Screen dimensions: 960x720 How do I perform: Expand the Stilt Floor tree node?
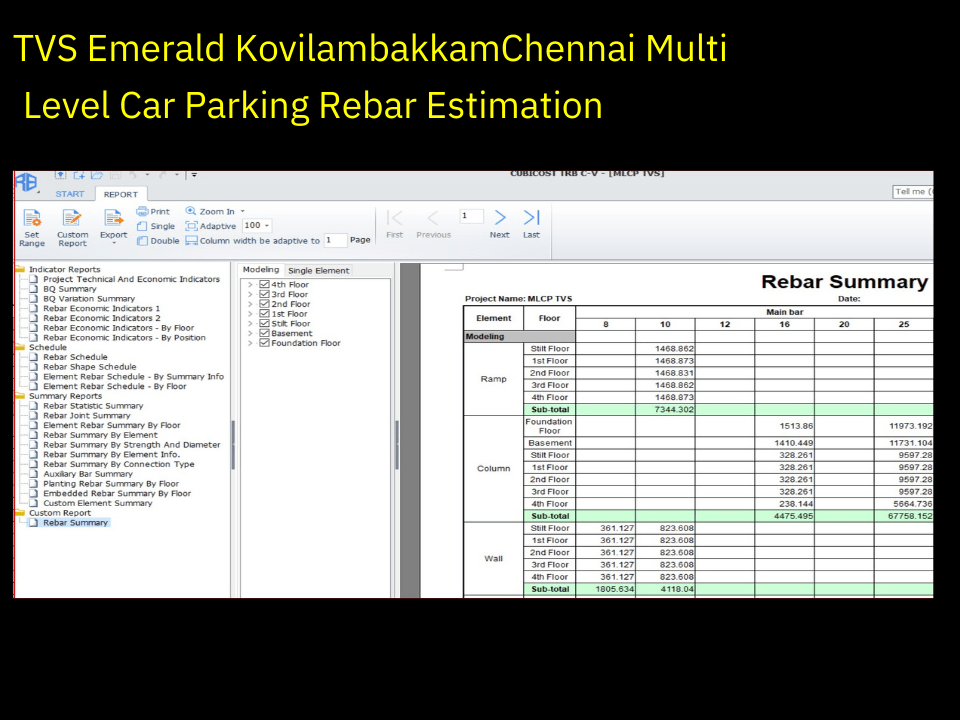click(250, 324)
